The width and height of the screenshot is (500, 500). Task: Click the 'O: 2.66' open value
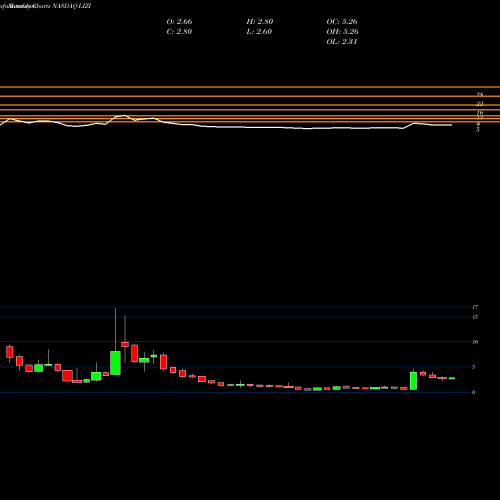point(179,22)
